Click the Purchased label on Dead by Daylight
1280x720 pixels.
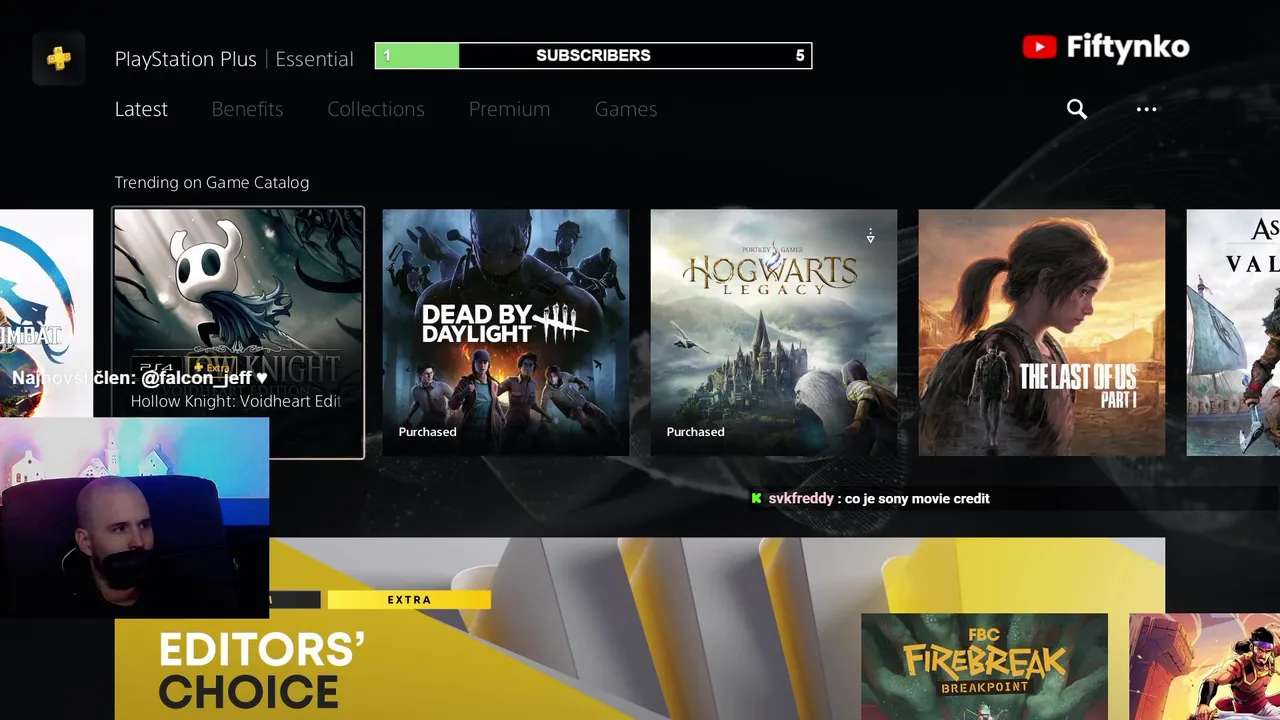point(427,432)
